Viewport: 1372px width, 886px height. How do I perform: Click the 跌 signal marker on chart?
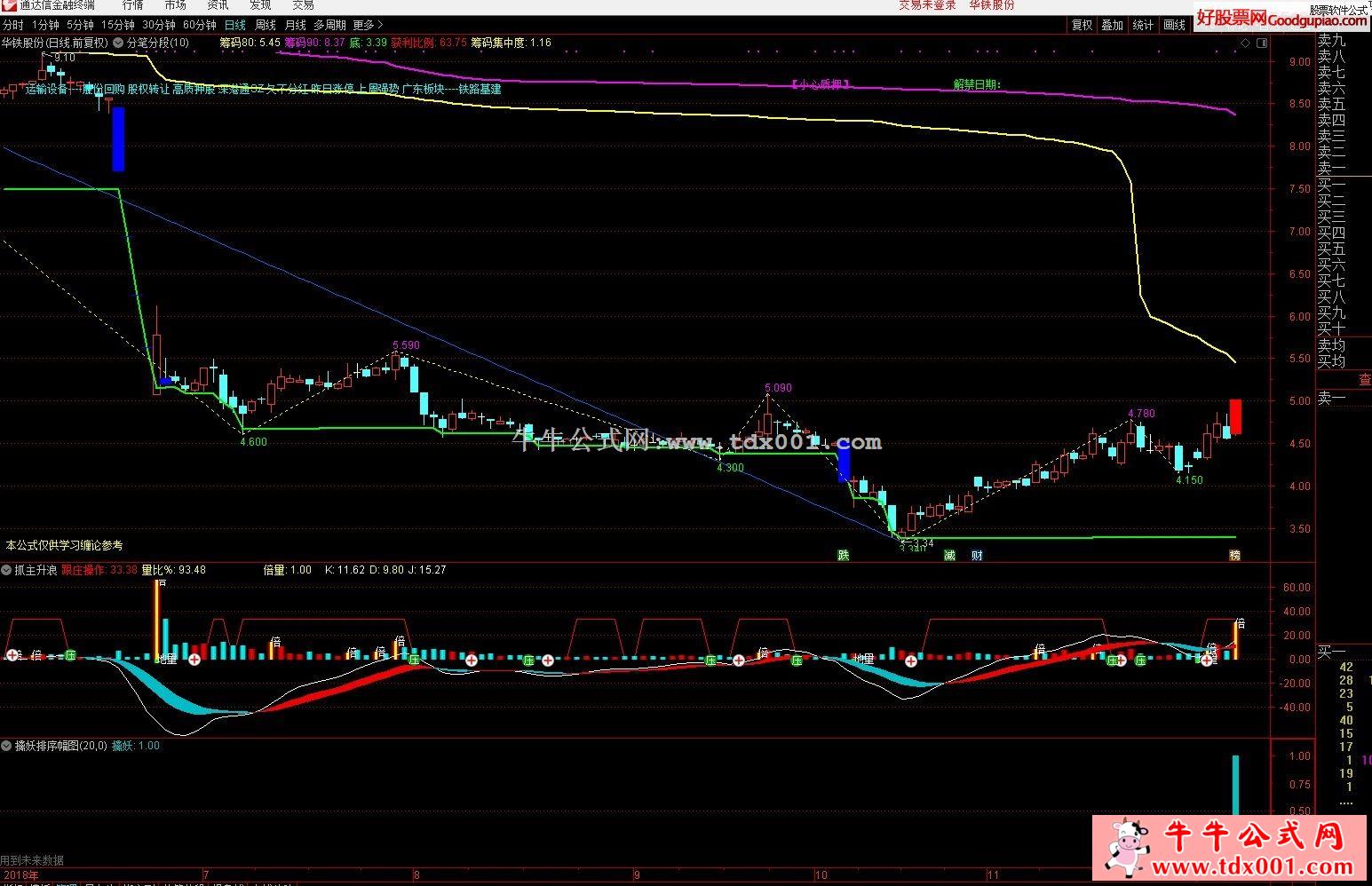844,556
